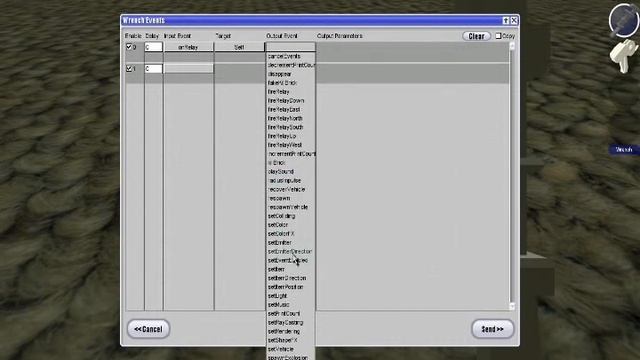Open event 1 input event dropdown
The width and height of the screenshot is (640, 360).
(189, 69)
